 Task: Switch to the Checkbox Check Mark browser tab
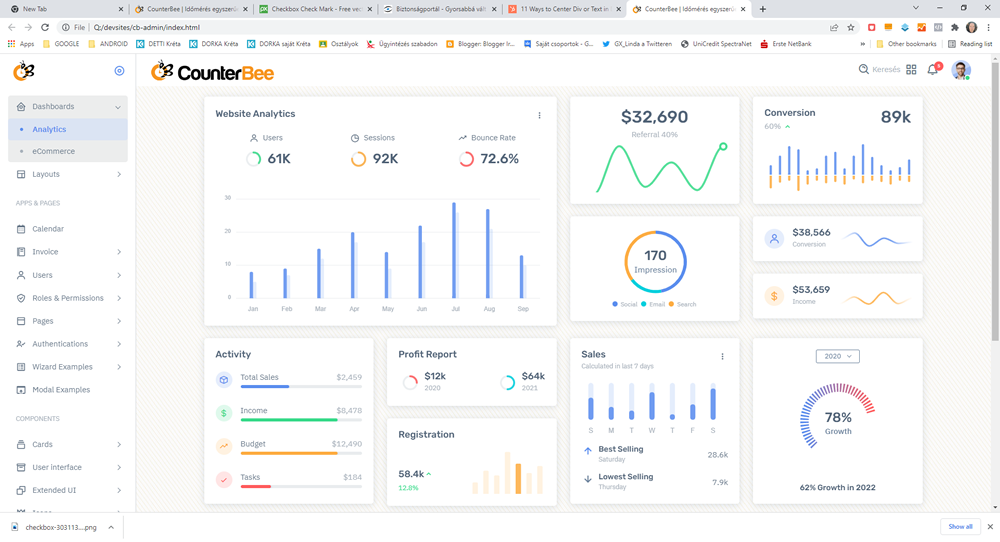click(x=310, y=9)
